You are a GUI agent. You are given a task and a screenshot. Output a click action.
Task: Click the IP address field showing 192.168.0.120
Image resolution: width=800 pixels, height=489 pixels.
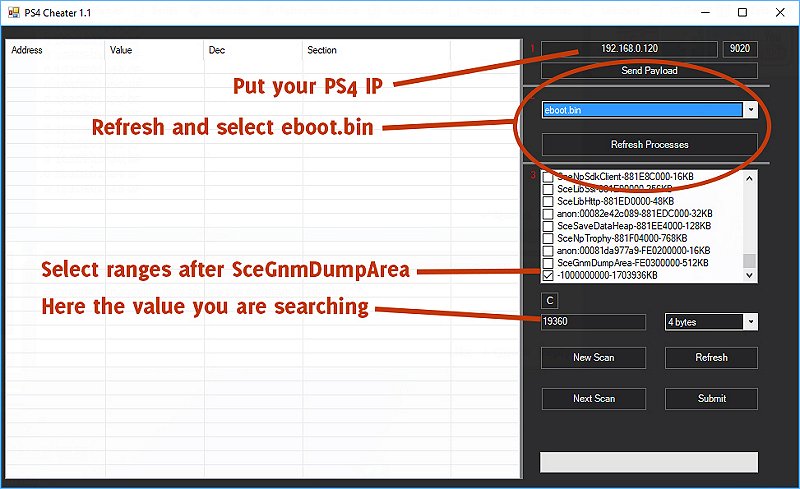(x=629, y=48)
